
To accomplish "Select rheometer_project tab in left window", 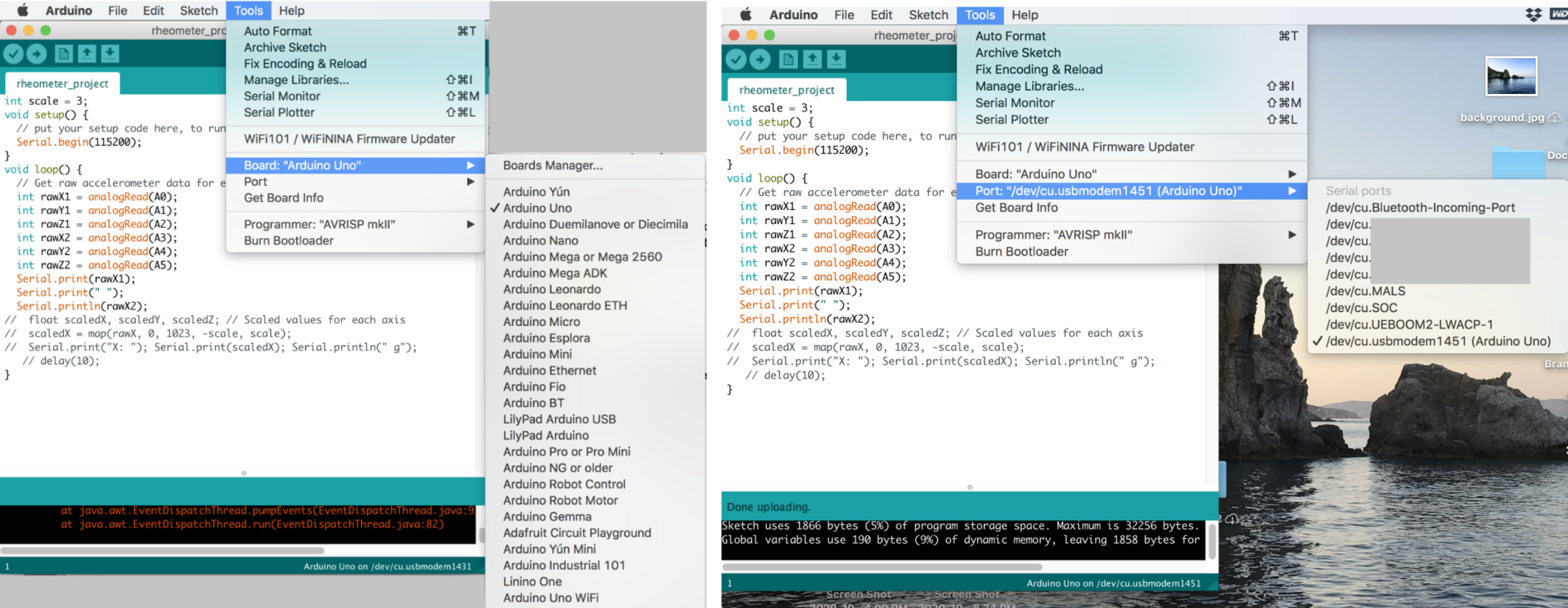I will pos(62,84).
